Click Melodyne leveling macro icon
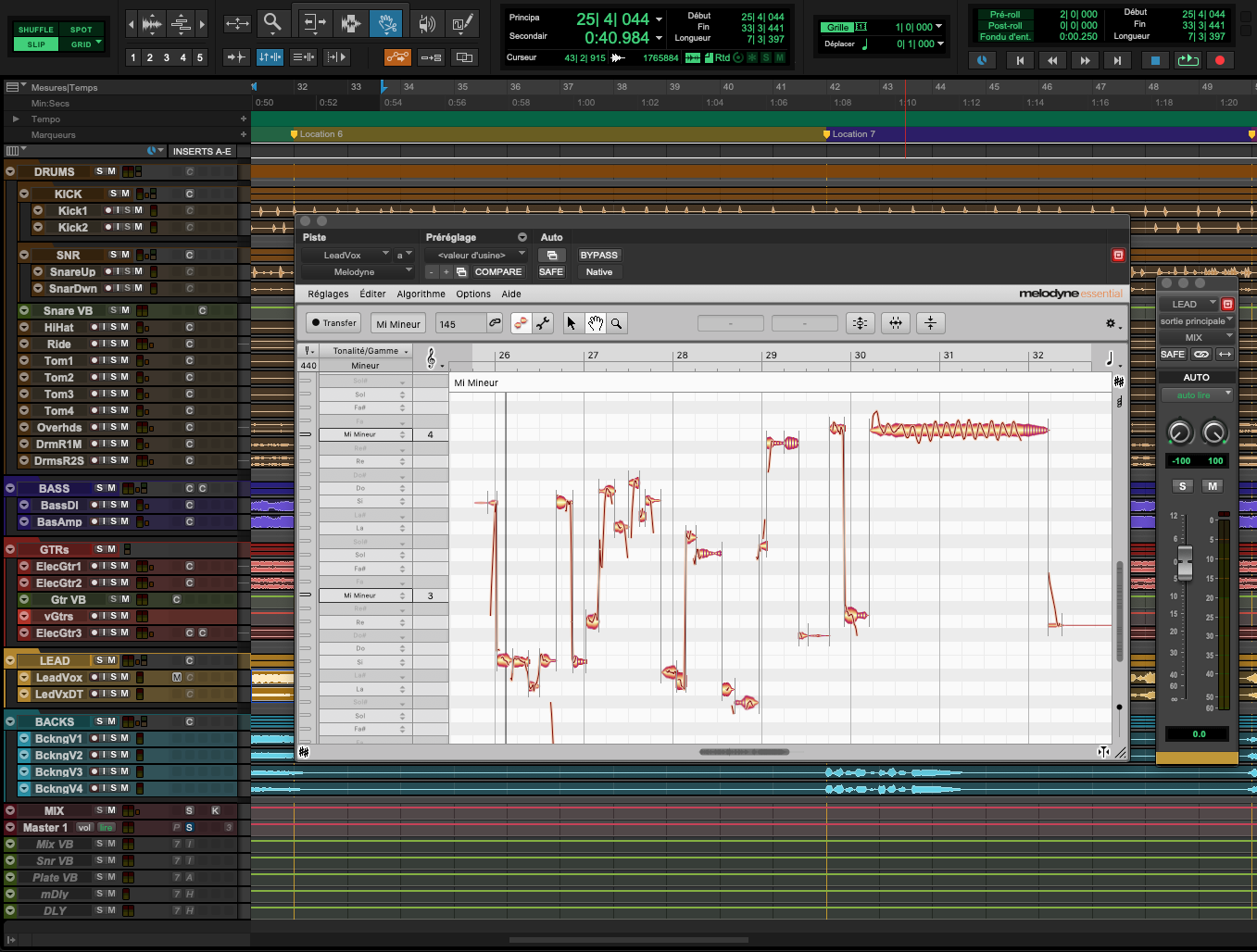This screenshot has height=952, width=1257. pos(930,323)
